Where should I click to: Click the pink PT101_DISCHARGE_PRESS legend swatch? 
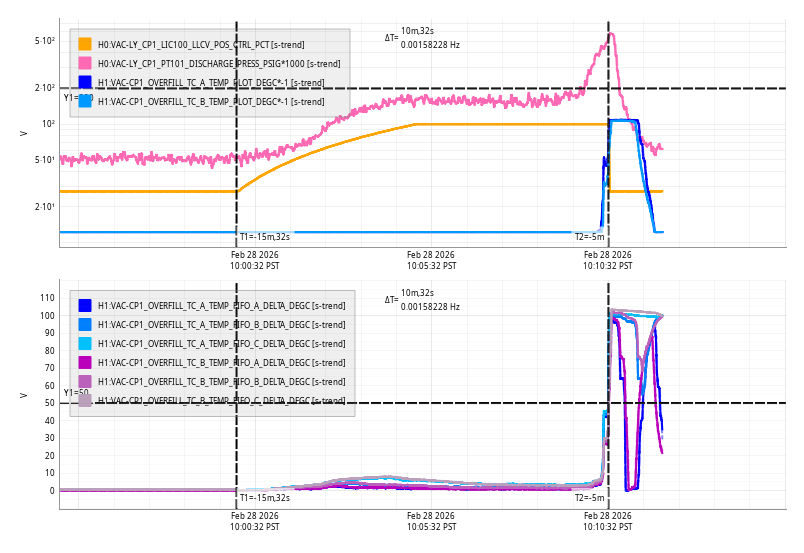tap(85, 64)
